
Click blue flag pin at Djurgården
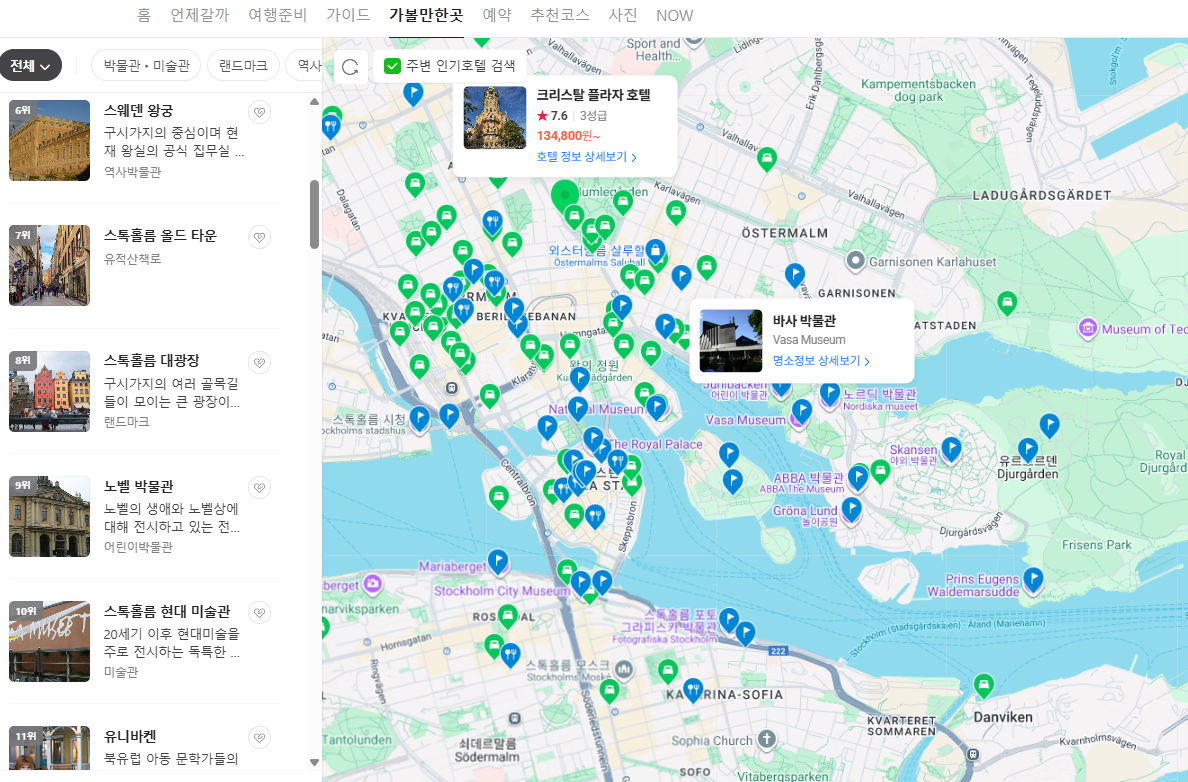[x=1027, y=450]
